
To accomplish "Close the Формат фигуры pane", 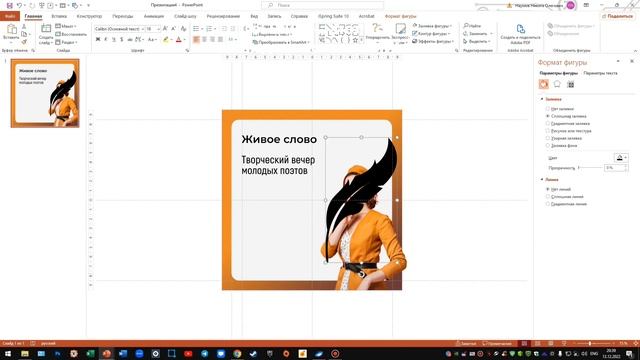I will (x=632, y=61).
